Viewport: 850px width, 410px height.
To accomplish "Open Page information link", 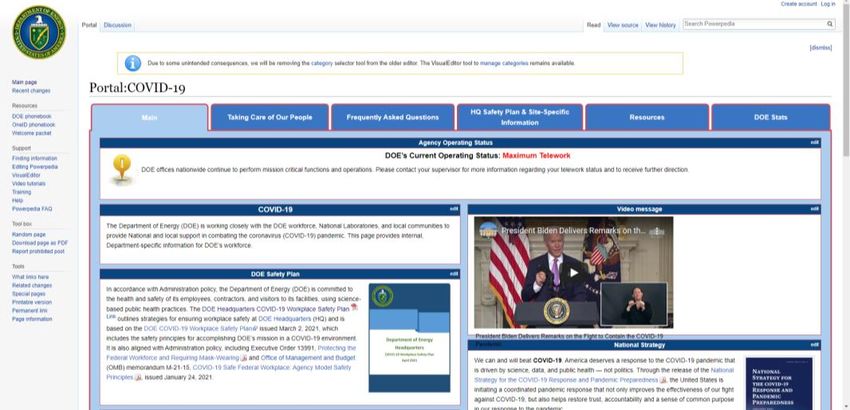I will coord(32,319).
